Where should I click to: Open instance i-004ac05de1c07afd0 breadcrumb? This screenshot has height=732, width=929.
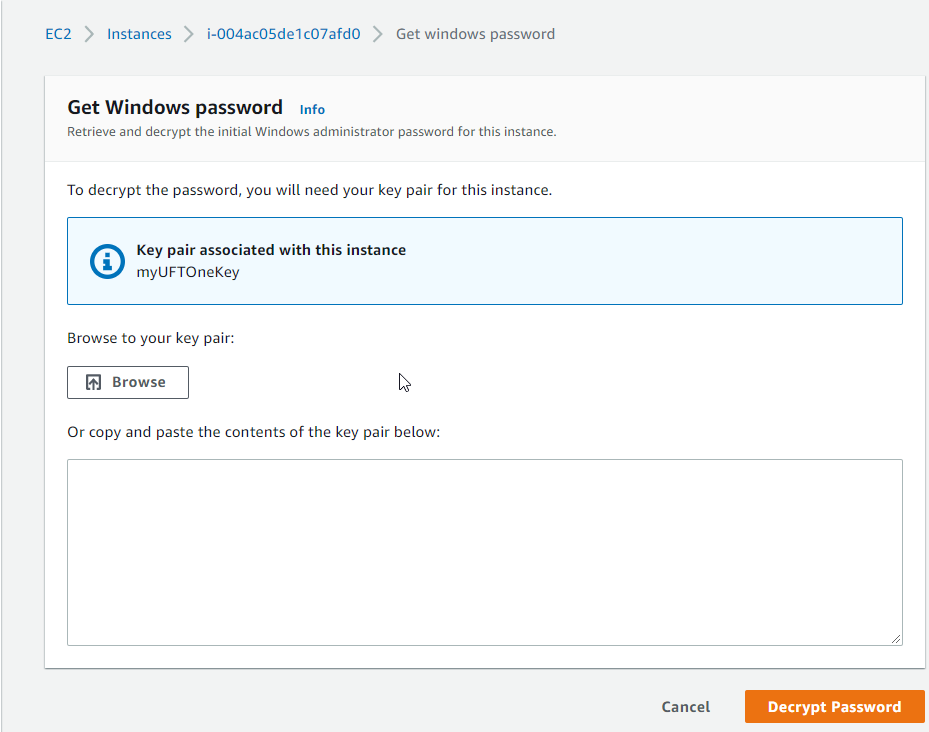(x=283, y=34)
